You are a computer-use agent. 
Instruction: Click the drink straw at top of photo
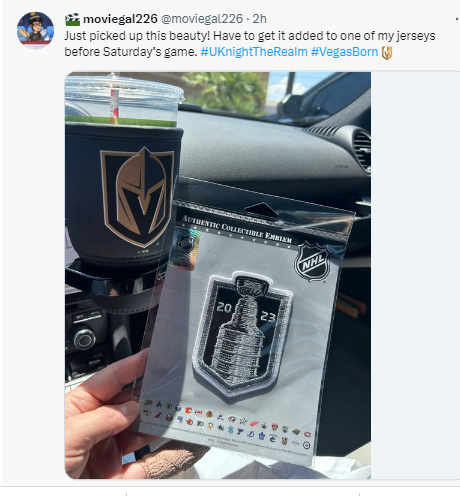pos(114,99)
